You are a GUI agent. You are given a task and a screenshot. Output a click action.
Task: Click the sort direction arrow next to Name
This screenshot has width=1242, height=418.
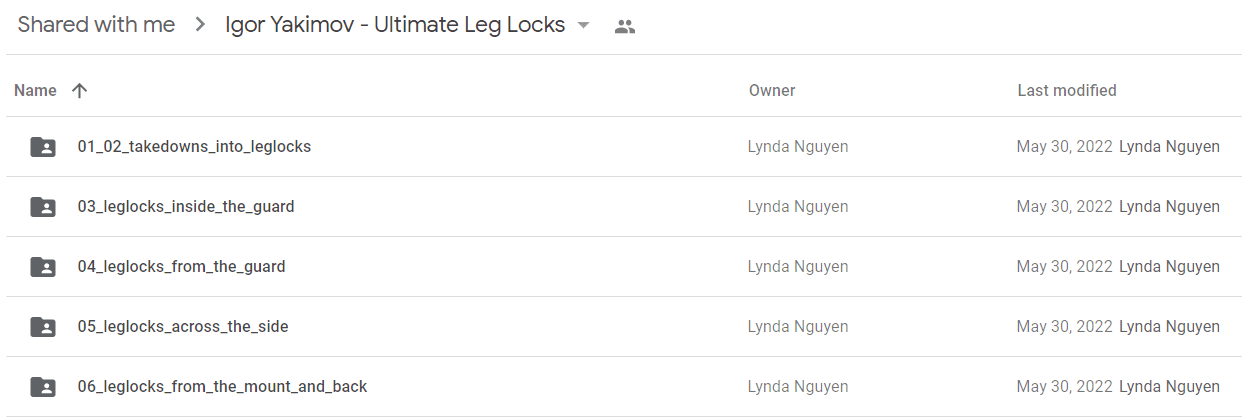[x=80, y=90]
